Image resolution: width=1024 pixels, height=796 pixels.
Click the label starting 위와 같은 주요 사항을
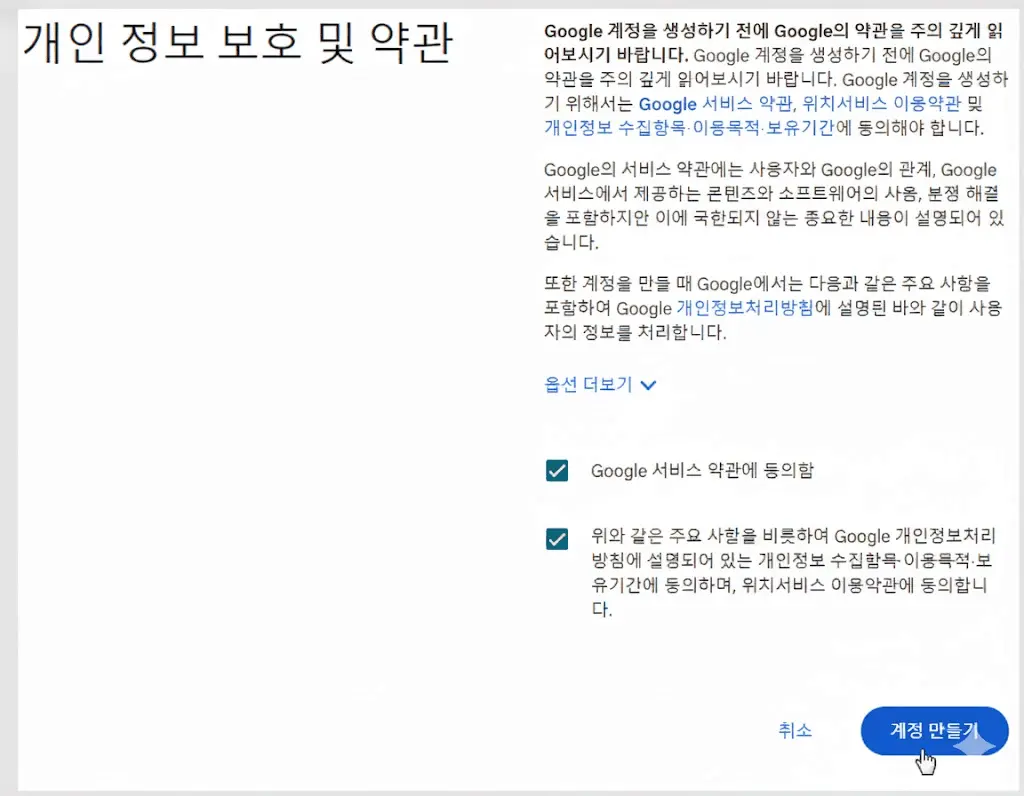pos(793,572)
